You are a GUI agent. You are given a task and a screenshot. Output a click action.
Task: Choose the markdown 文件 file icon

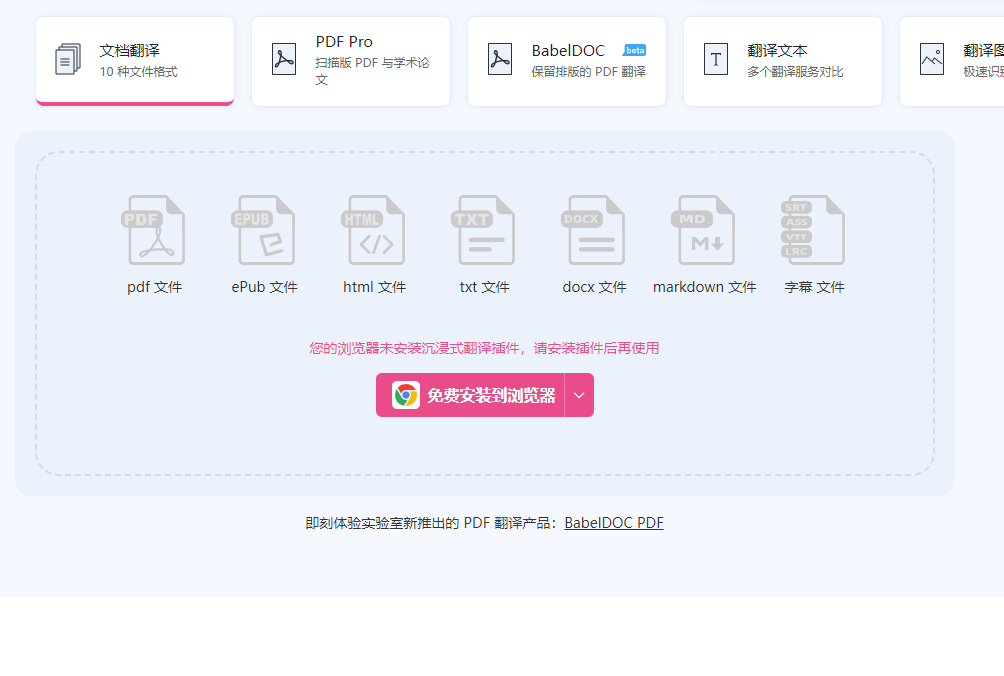point(704,230)
